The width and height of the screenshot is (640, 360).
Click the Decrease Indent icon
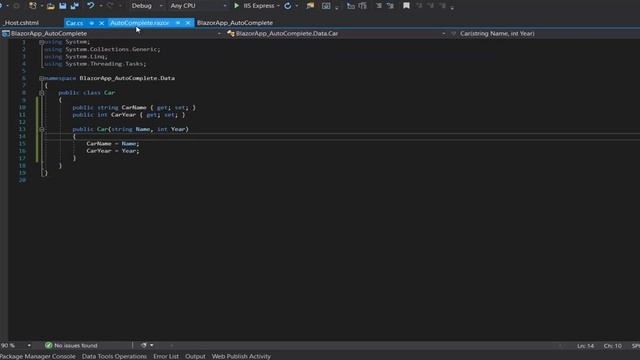[351, 6]
